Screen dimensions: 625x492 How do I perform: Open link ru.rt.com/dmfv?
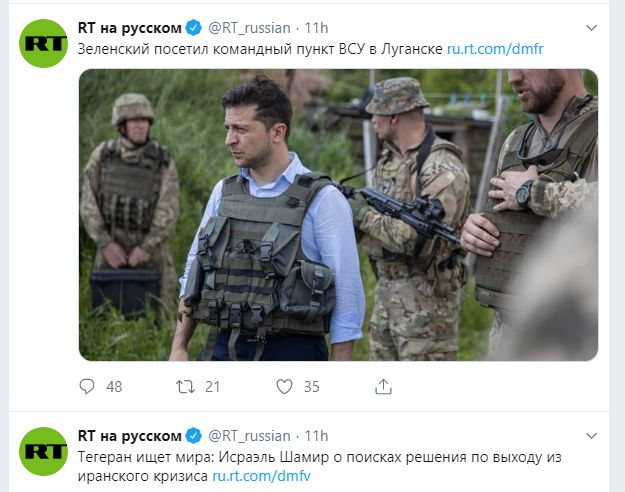pyautogui.click(x=261, y=476)
